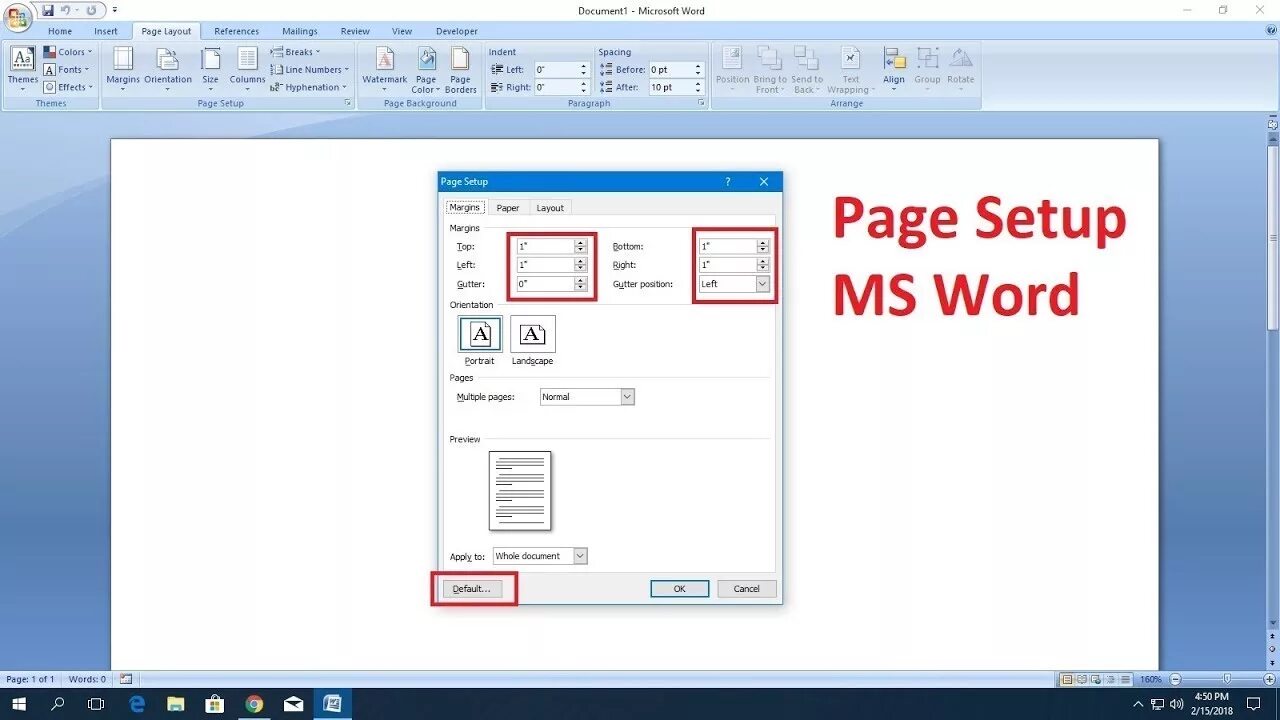Open theme Effects menu
1280x720 pixels.
tap(68, 87)
